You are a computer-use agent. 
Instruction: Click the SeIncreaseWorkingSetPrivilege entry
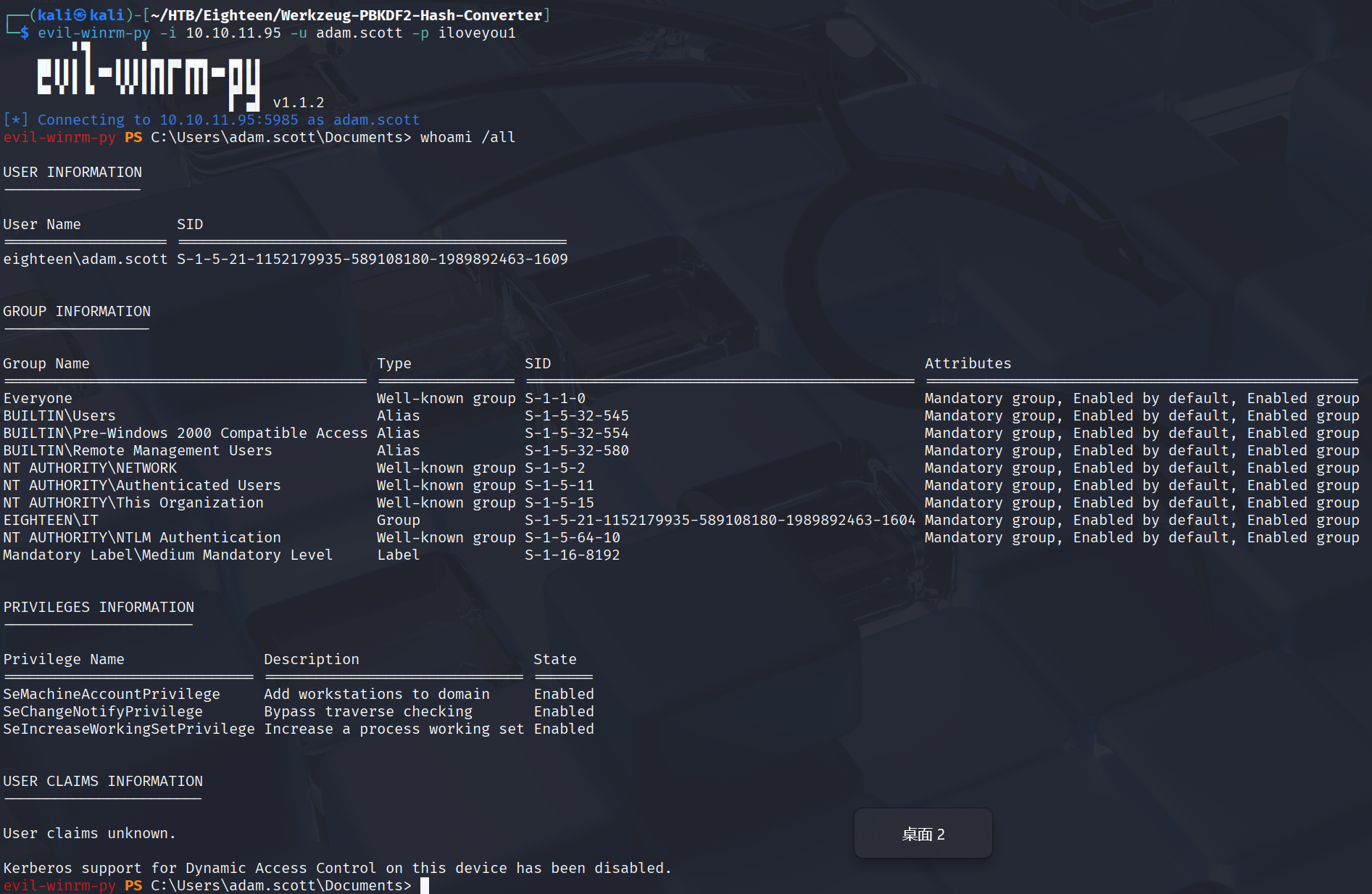129,729
